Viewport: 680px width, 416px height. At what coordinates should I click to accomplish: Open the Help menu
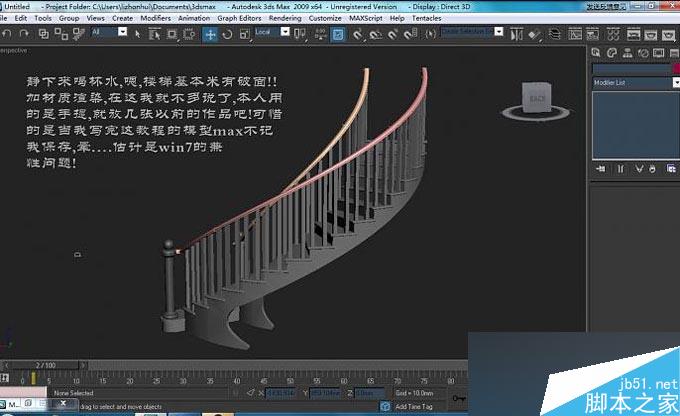pos(397,18)
